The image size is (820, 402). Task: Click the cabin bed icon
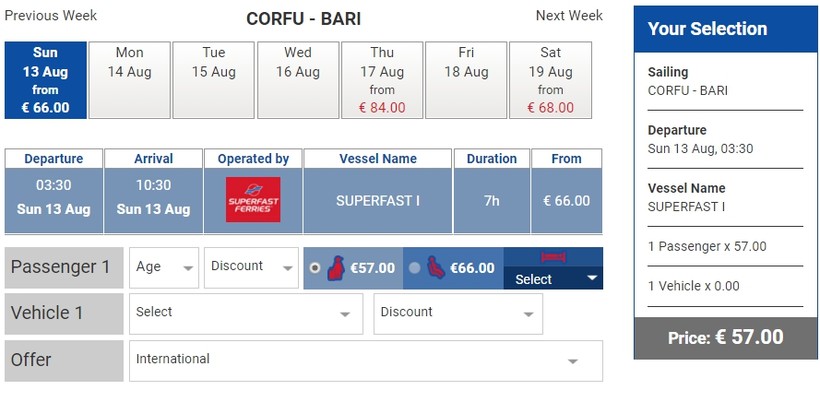point(553,258)
